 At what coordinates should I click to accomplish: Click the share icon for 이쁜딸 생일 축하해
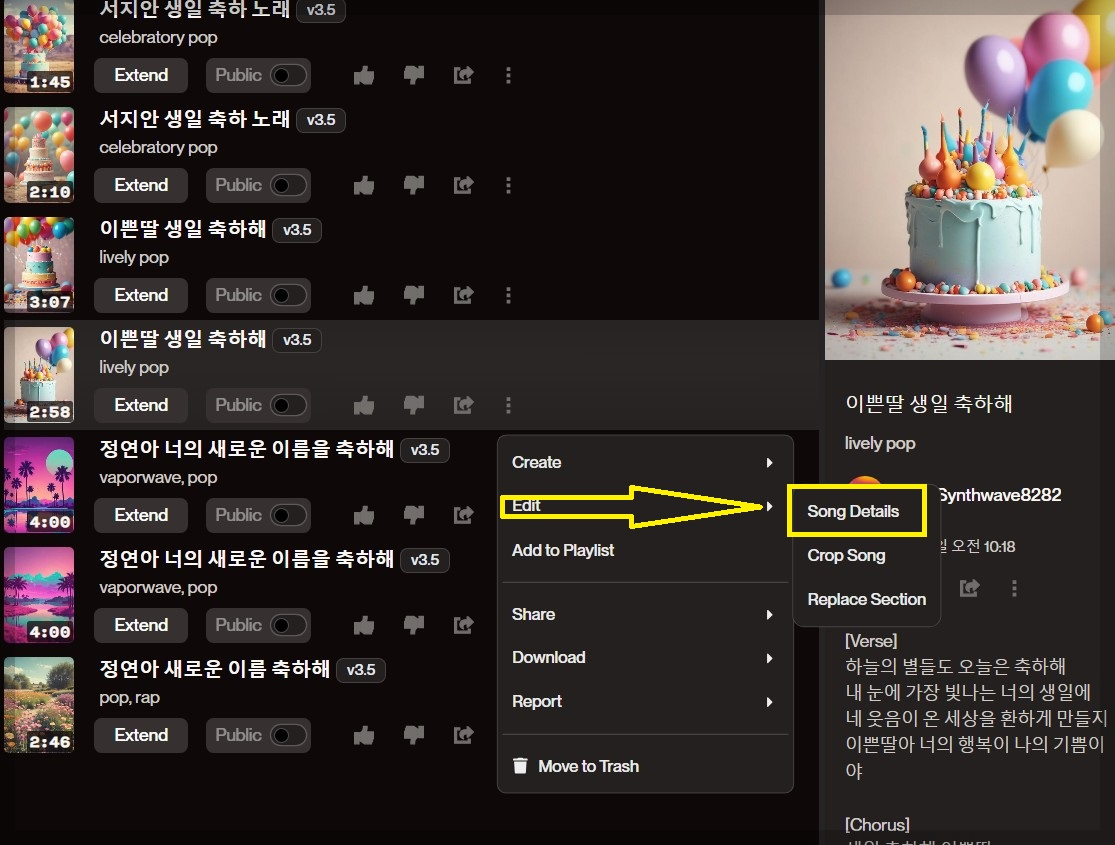pyautogui.click(x=463, y=295)
